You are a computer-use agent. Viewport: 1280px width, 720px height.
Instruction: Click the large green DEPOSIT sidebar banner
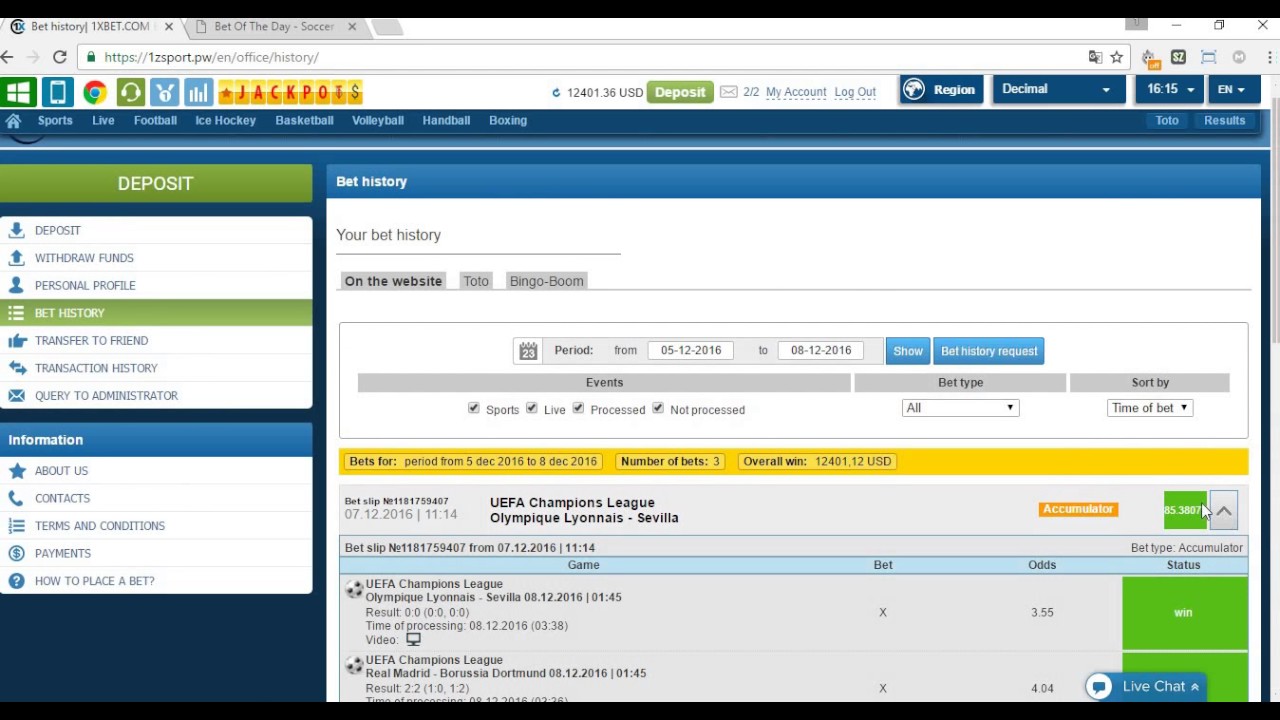pyautogui.click(x=156, y=184)
